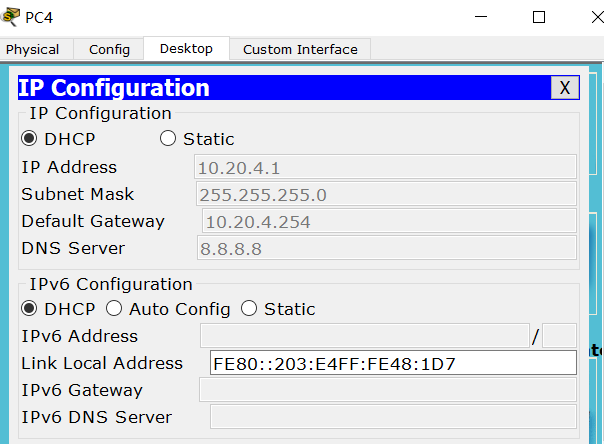Click the IPv6 DNS Server field
This screenshot has height=444, width=604.
coord(393,417)
